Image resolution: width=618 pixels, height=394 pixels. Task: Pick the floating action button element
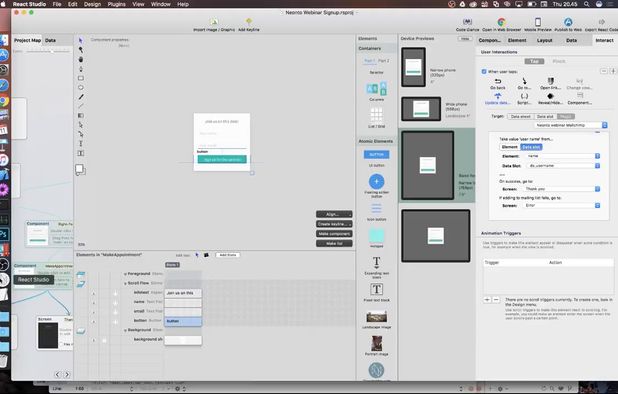pyautogui.click(x=376, y=182)
